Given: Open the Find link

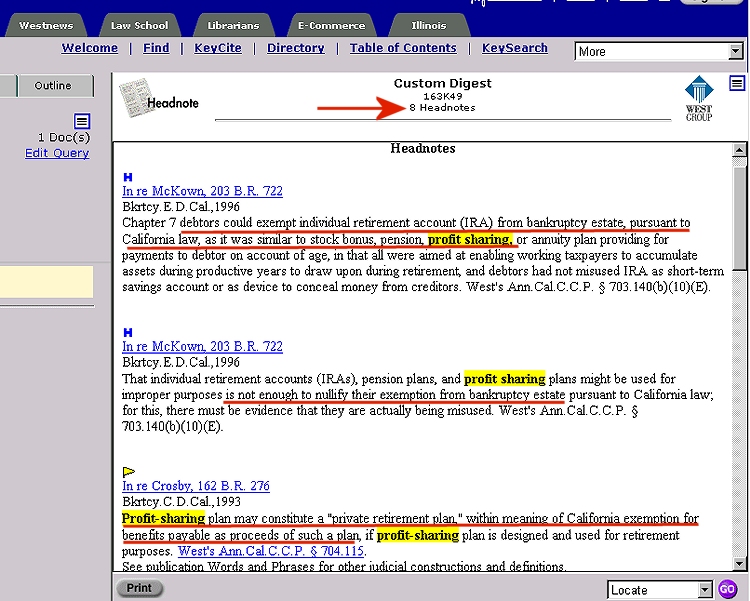Looking at the screenshot, I should point(156,48).
